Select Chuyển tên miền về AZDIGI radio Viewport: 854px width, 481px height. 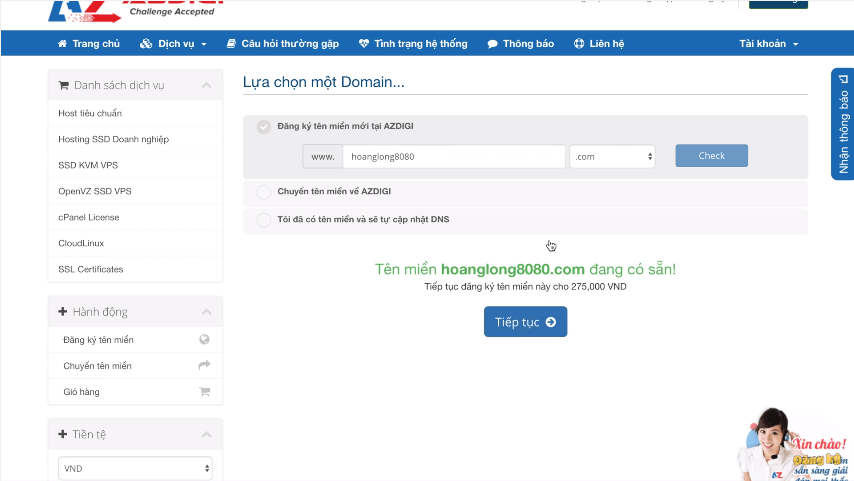coord(264,192)
